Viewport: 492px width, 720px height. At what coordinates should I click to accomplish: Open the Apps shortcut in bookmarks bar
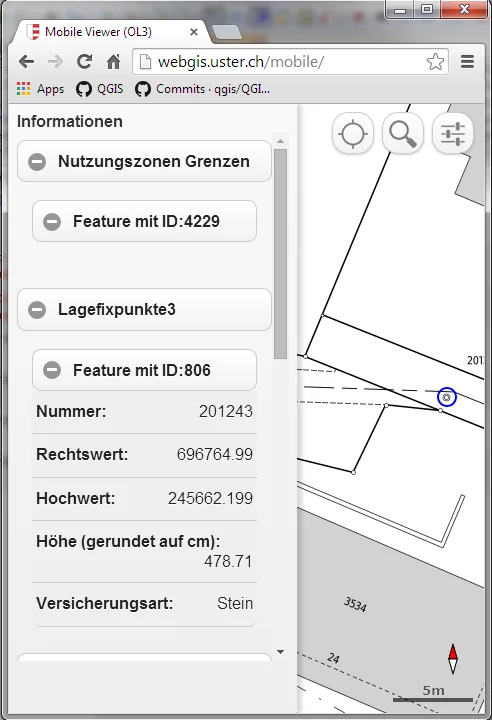(x=40, y=89)
